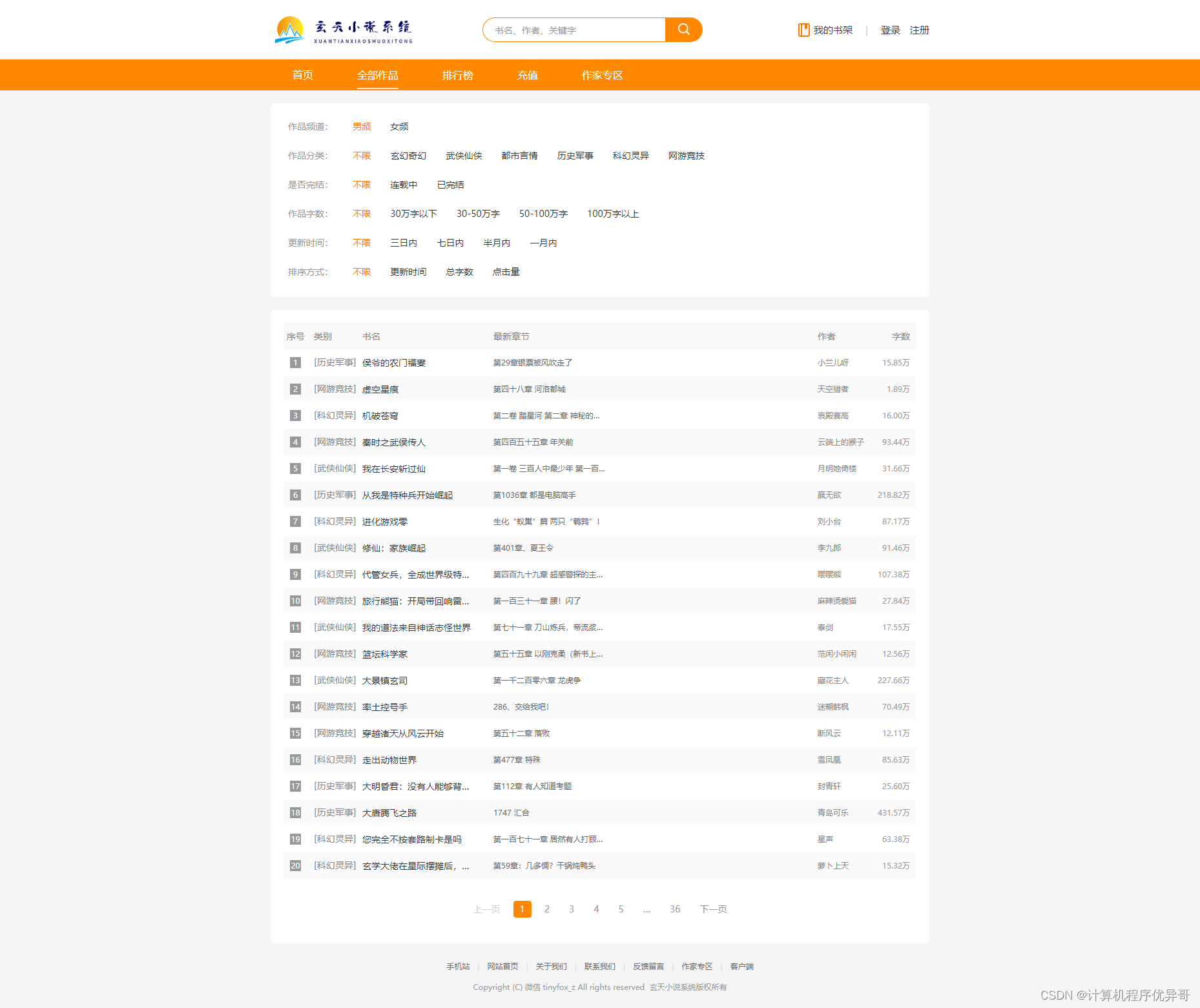Open the 首页 navigation tab
Screen dimensions: 1200x1008
coord(303,75)
